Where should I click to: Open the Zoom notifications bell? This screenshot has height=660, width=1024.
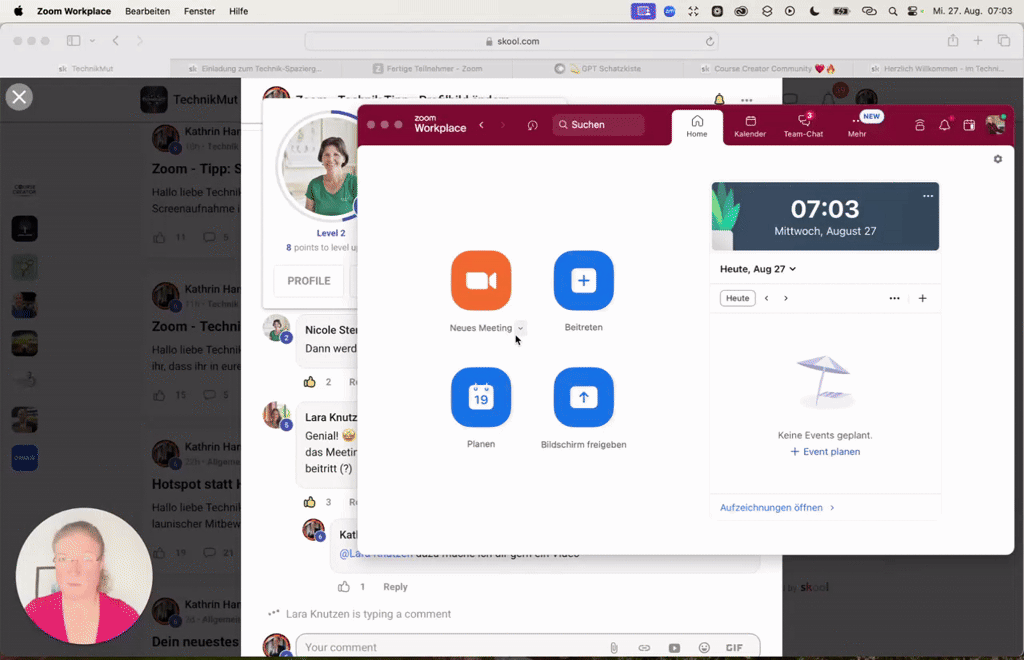[944, 125]
